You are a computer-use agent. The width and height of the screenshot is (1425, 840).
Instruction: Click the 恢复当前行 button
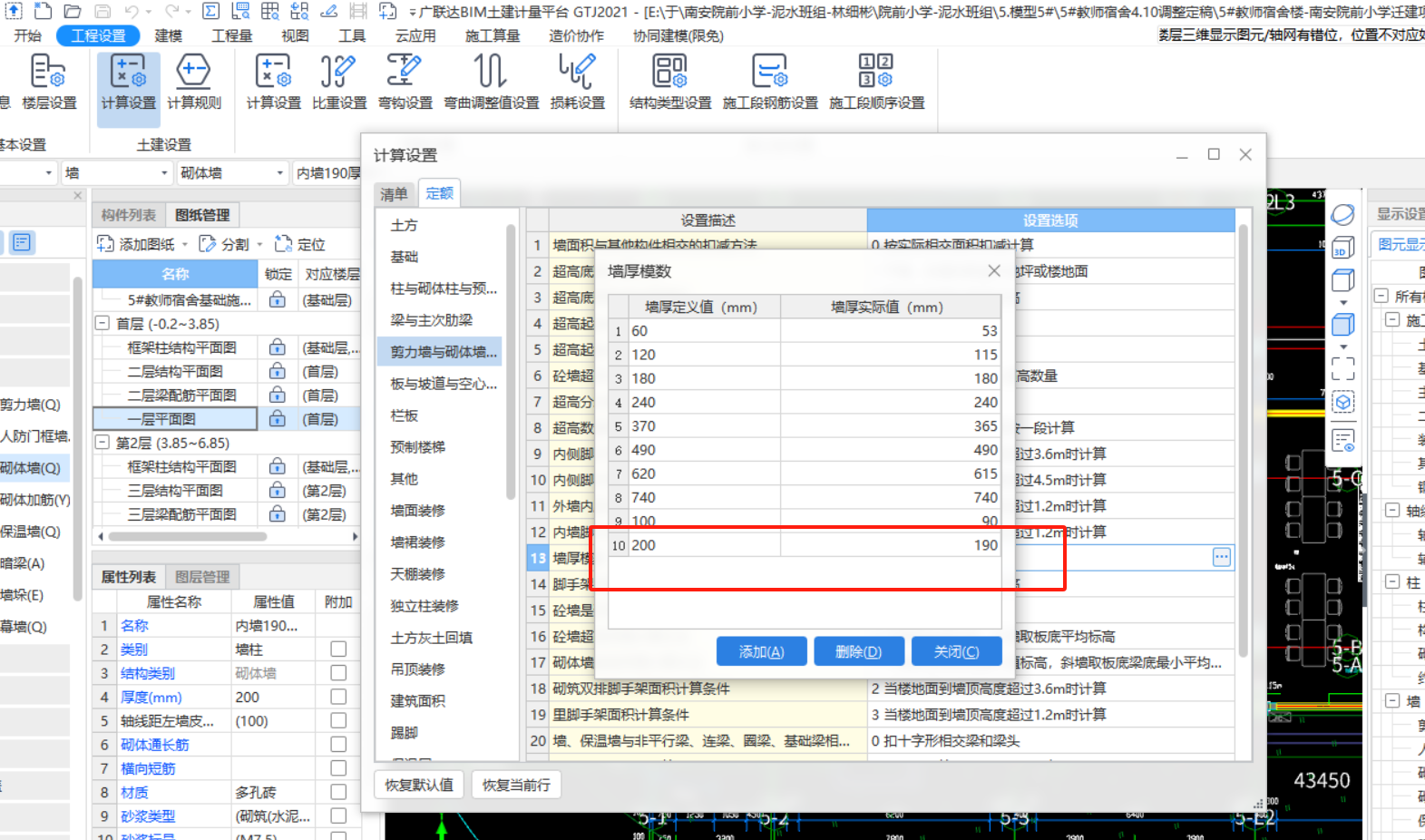coord(516,785)
